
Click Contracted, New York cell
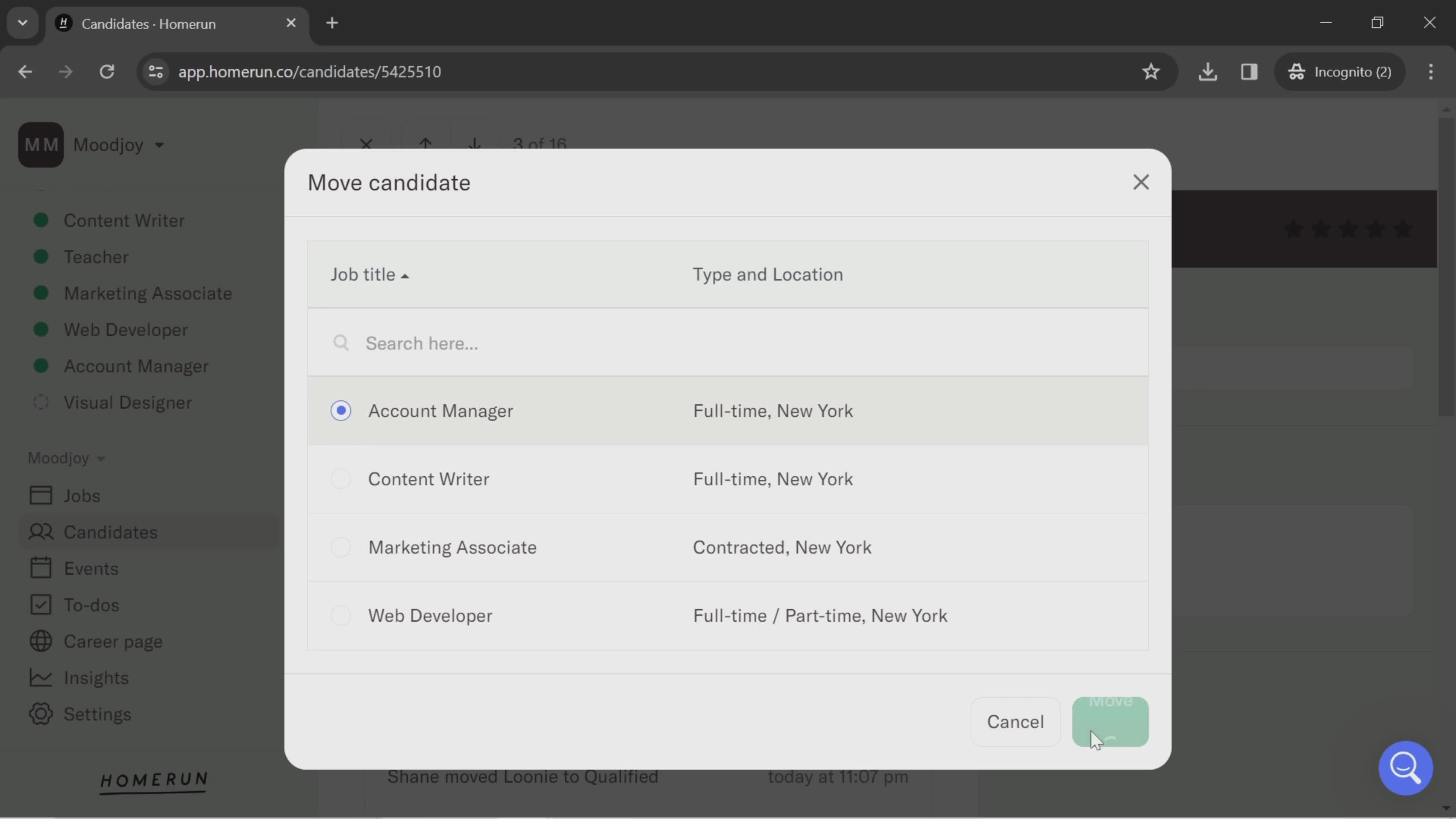[x=782, y=547]
